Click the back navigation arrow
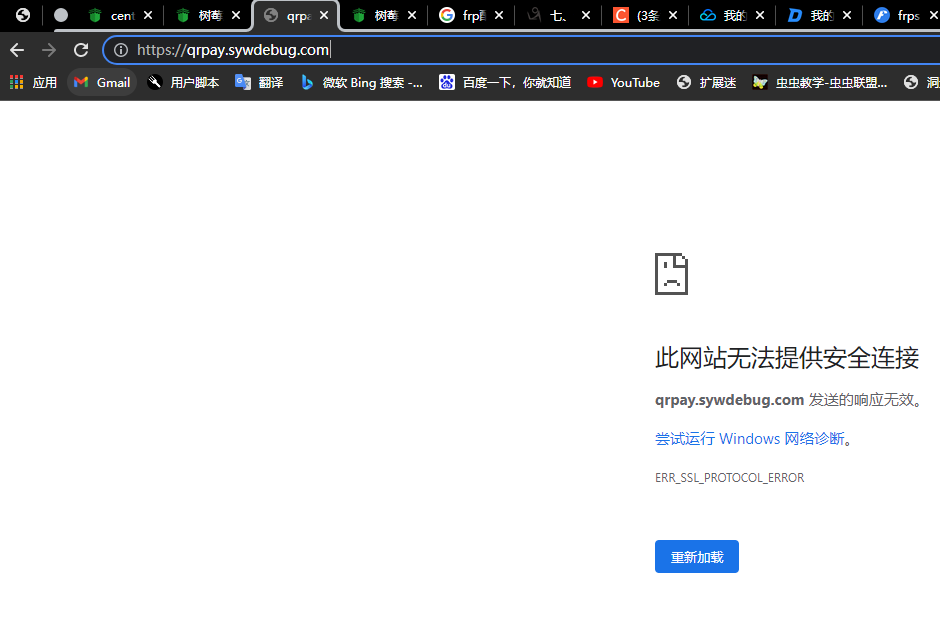The width and height of the screenshot is (940, 623). click(x=16, y=49)
